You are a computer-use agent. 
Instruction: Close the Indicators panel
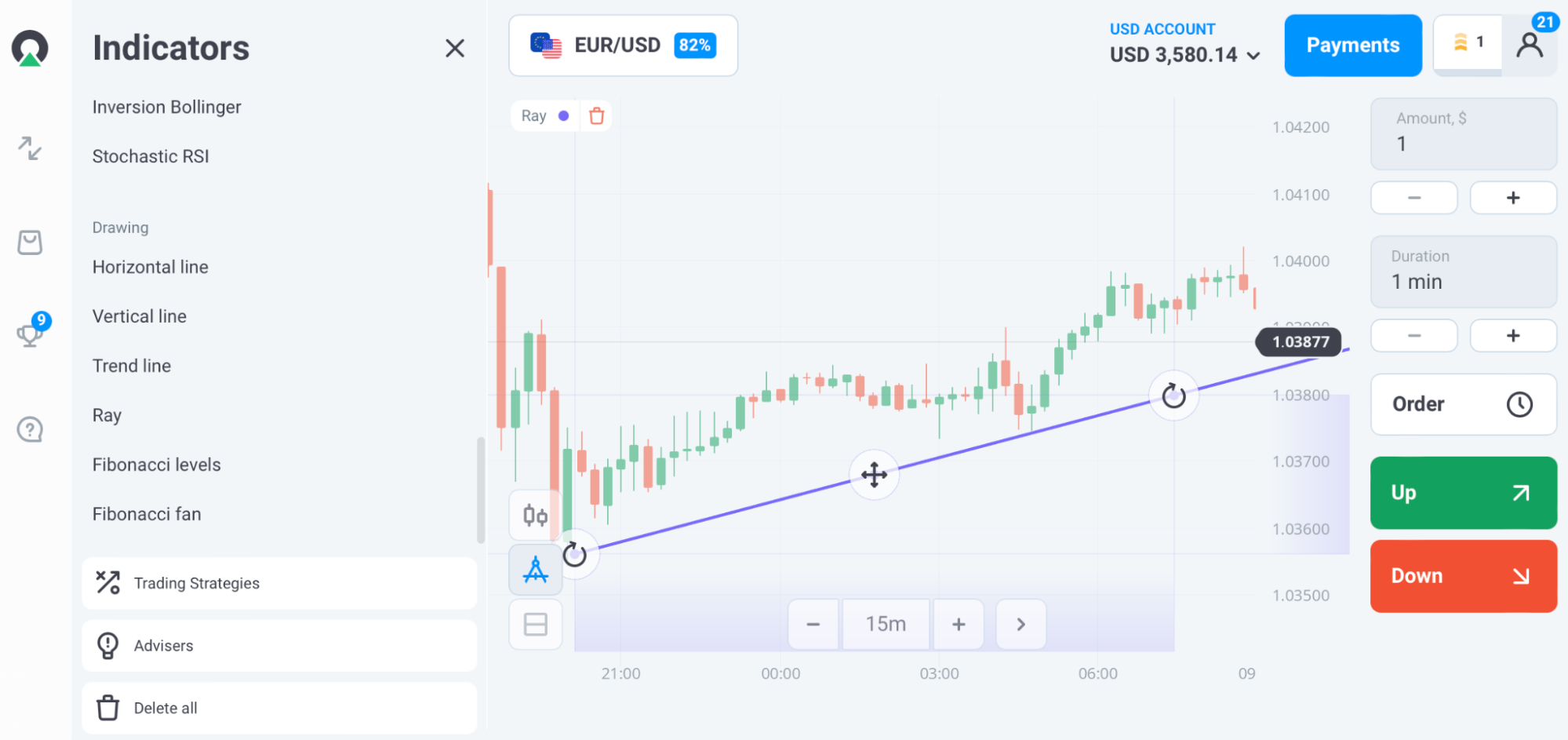point(455,49)
